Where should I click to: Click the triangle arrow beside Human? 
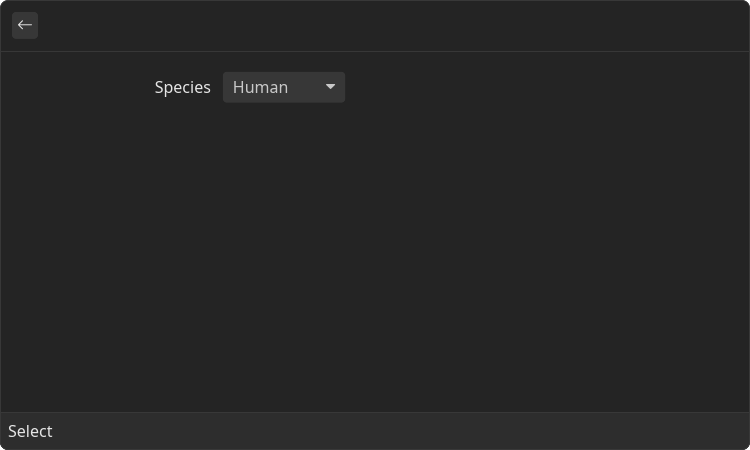point(330,87)
